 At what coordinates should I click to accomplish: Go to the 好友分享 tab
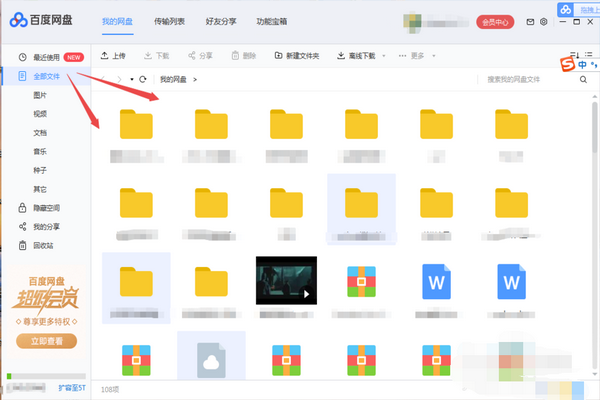point(221,21)
